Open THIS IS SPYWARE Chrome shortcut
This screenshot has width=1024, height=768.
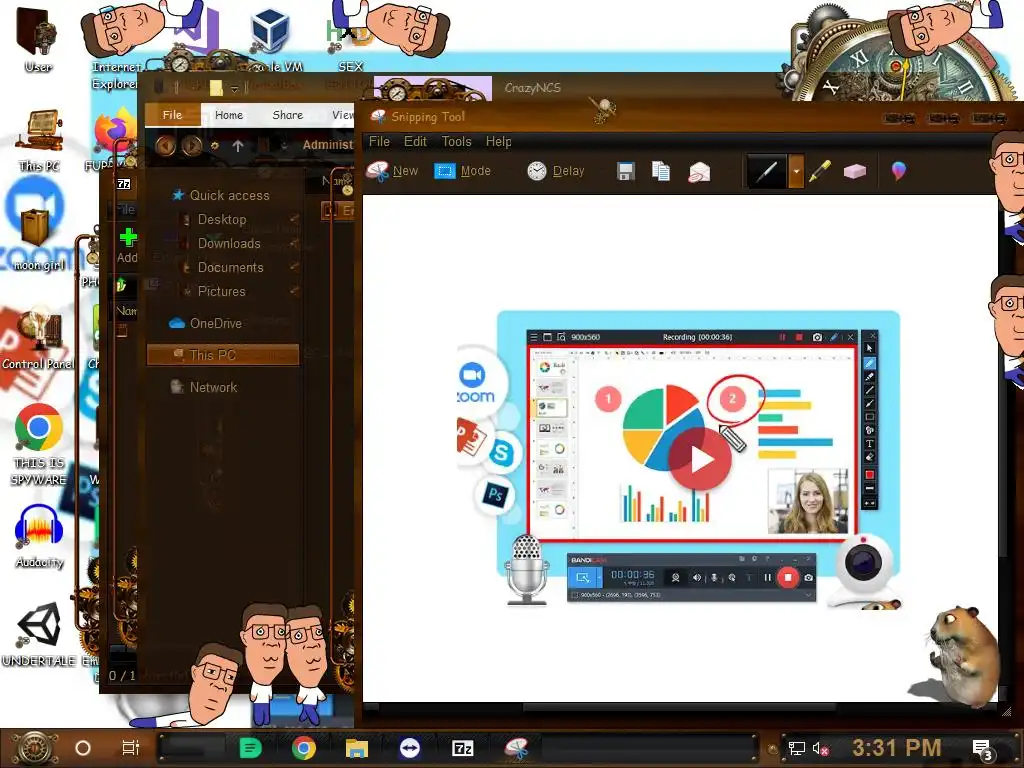pyautogui.click(x=39, y=444)
